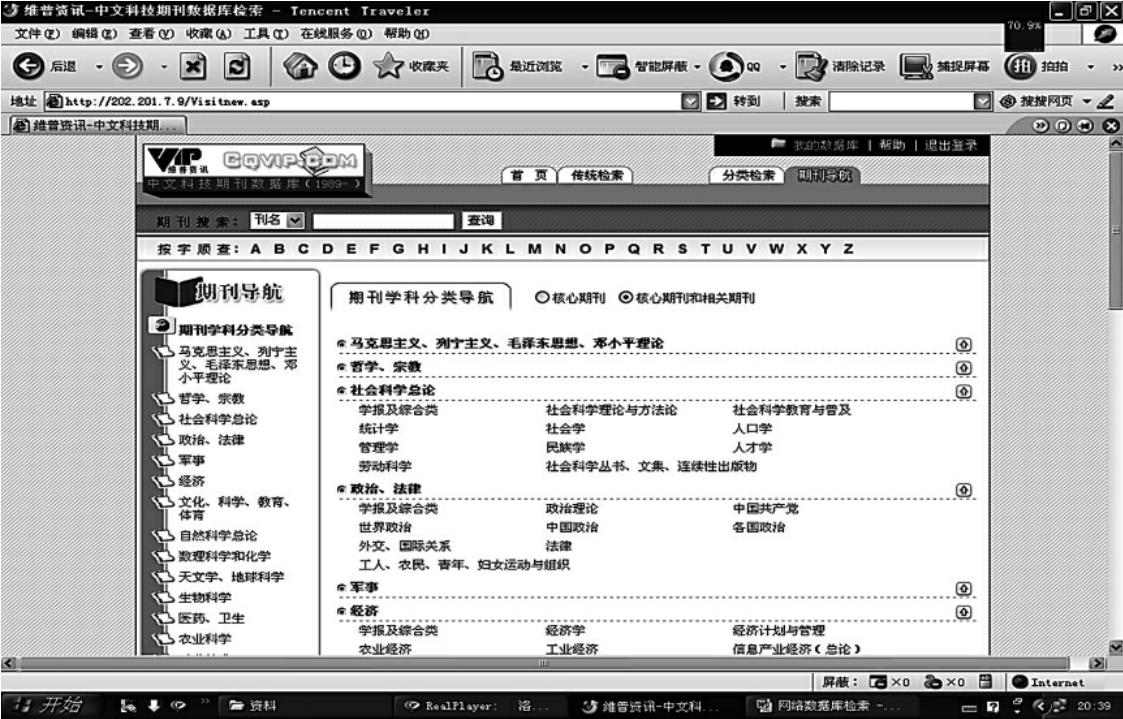Collapse 社会科学总论 section arrow icon
The width and height of the screenshot is (1123, 719).
(963, 391)
